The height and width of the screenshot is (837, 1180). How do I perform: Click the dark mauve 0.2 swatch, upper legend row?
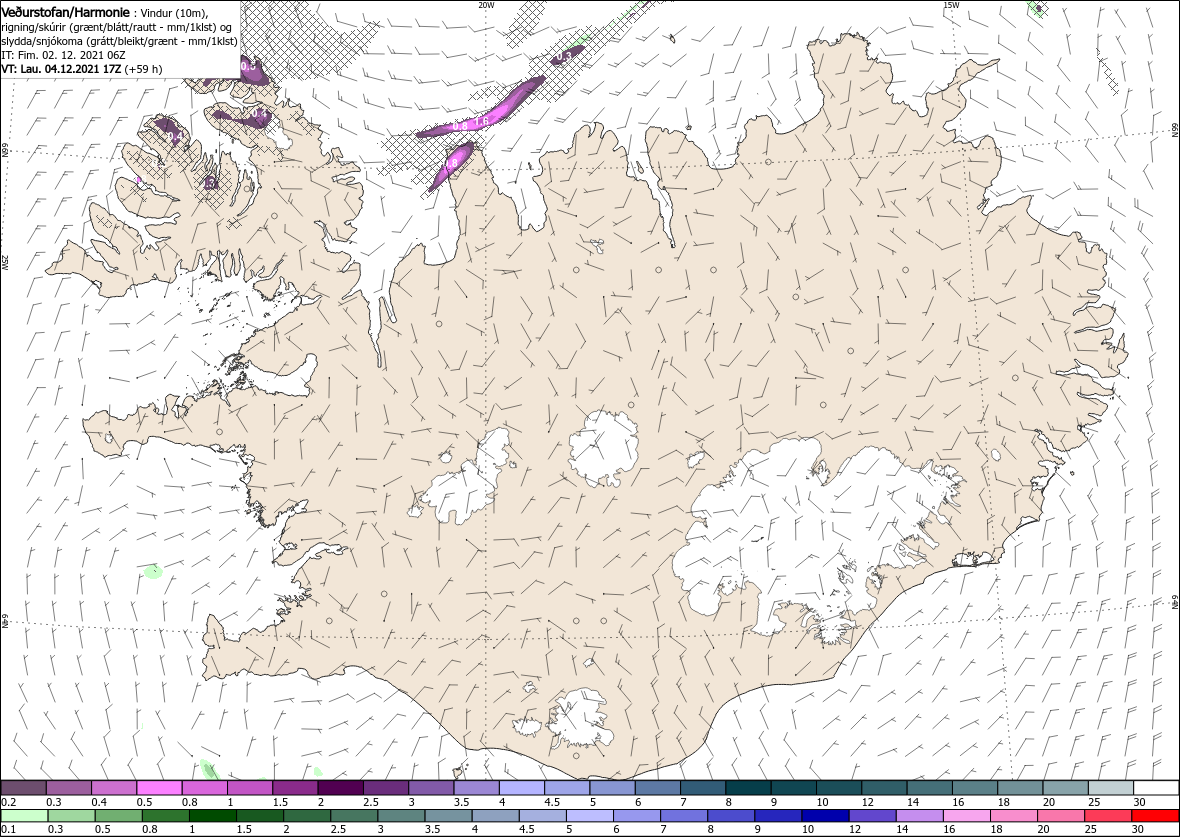23,788
